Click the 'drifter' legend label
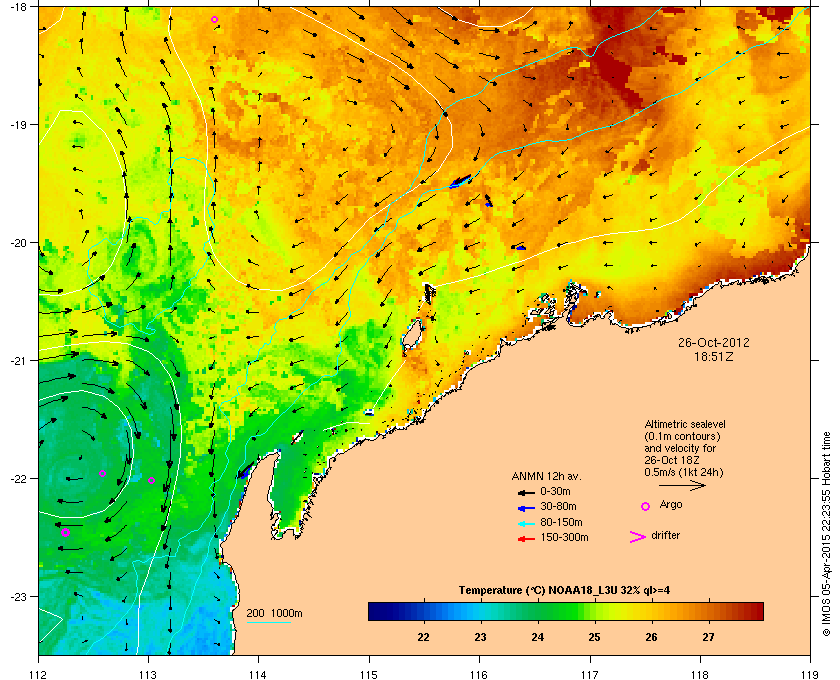The image size is (840, 680). pyautogui.click(x=665, y=535)
